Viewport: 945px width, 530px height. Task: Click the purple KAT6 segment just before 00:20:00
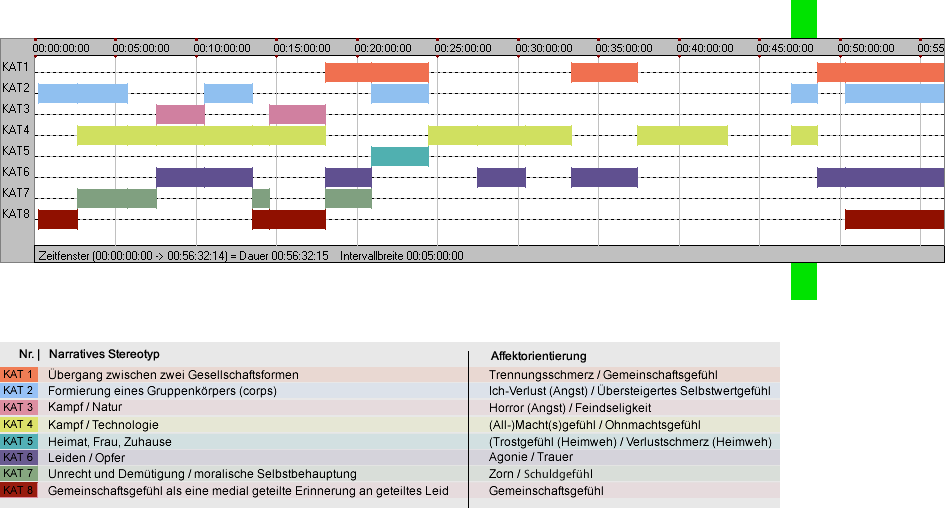(348, 177)
